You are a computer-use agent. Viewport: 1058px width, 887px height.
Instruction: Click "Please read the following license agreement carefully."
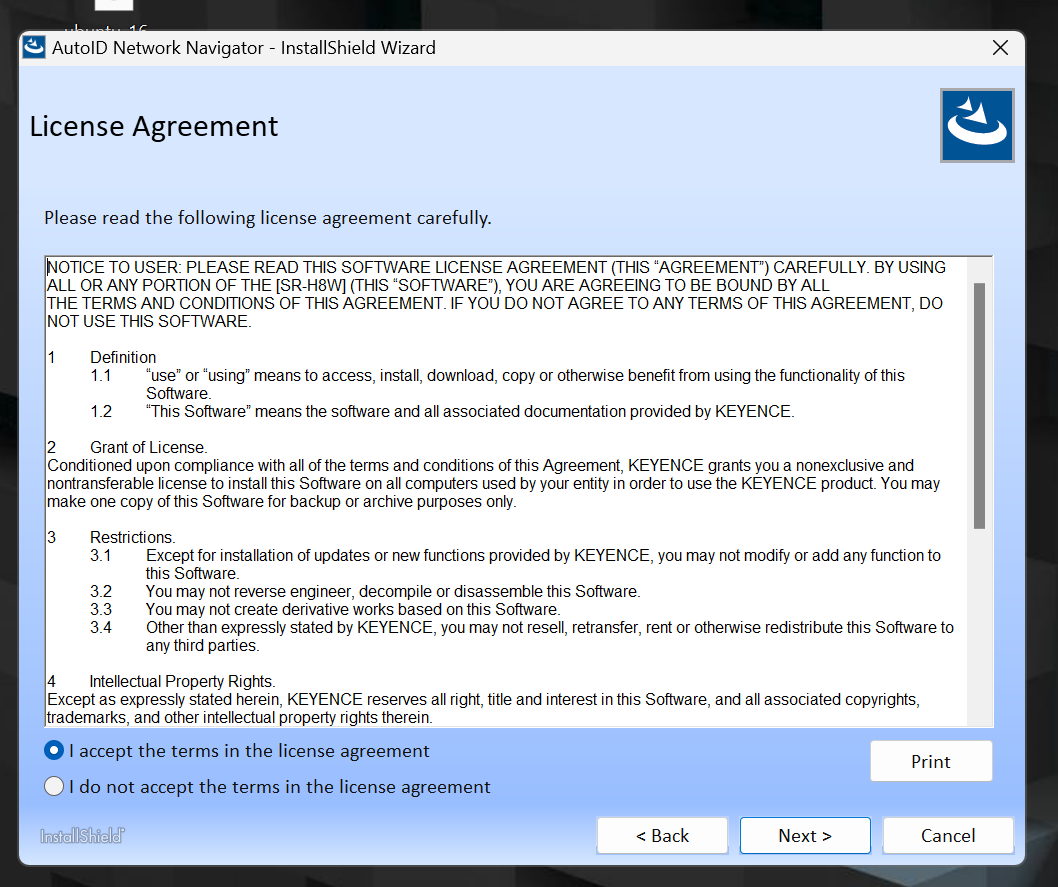(268, 218)
